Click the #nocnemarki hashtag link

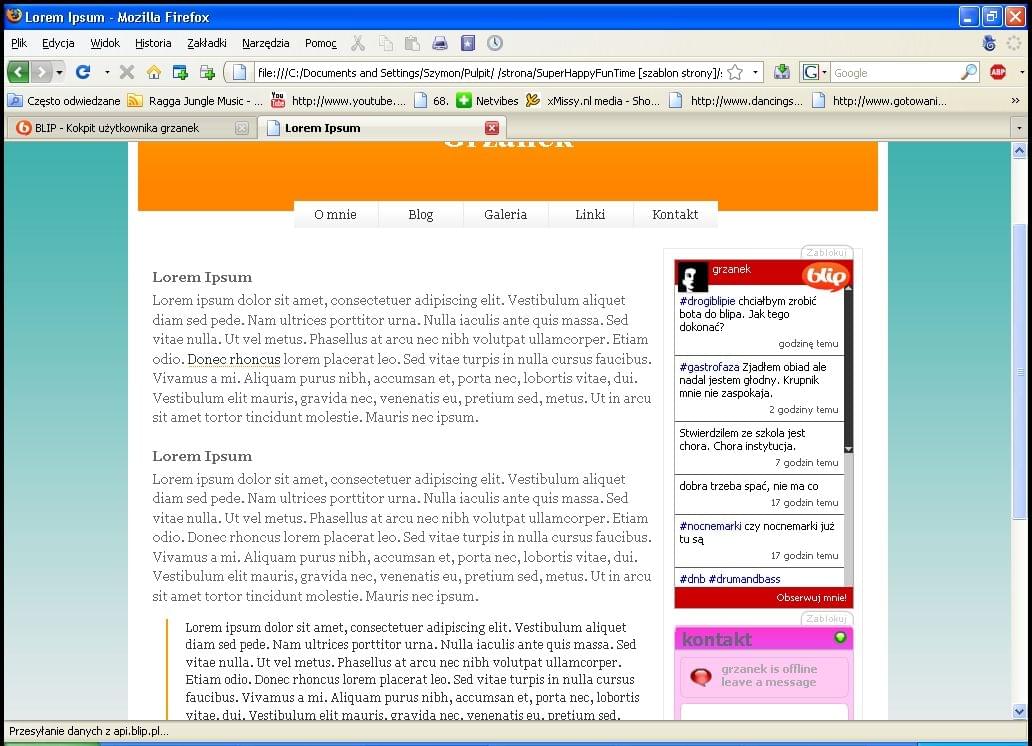(710, 526)
